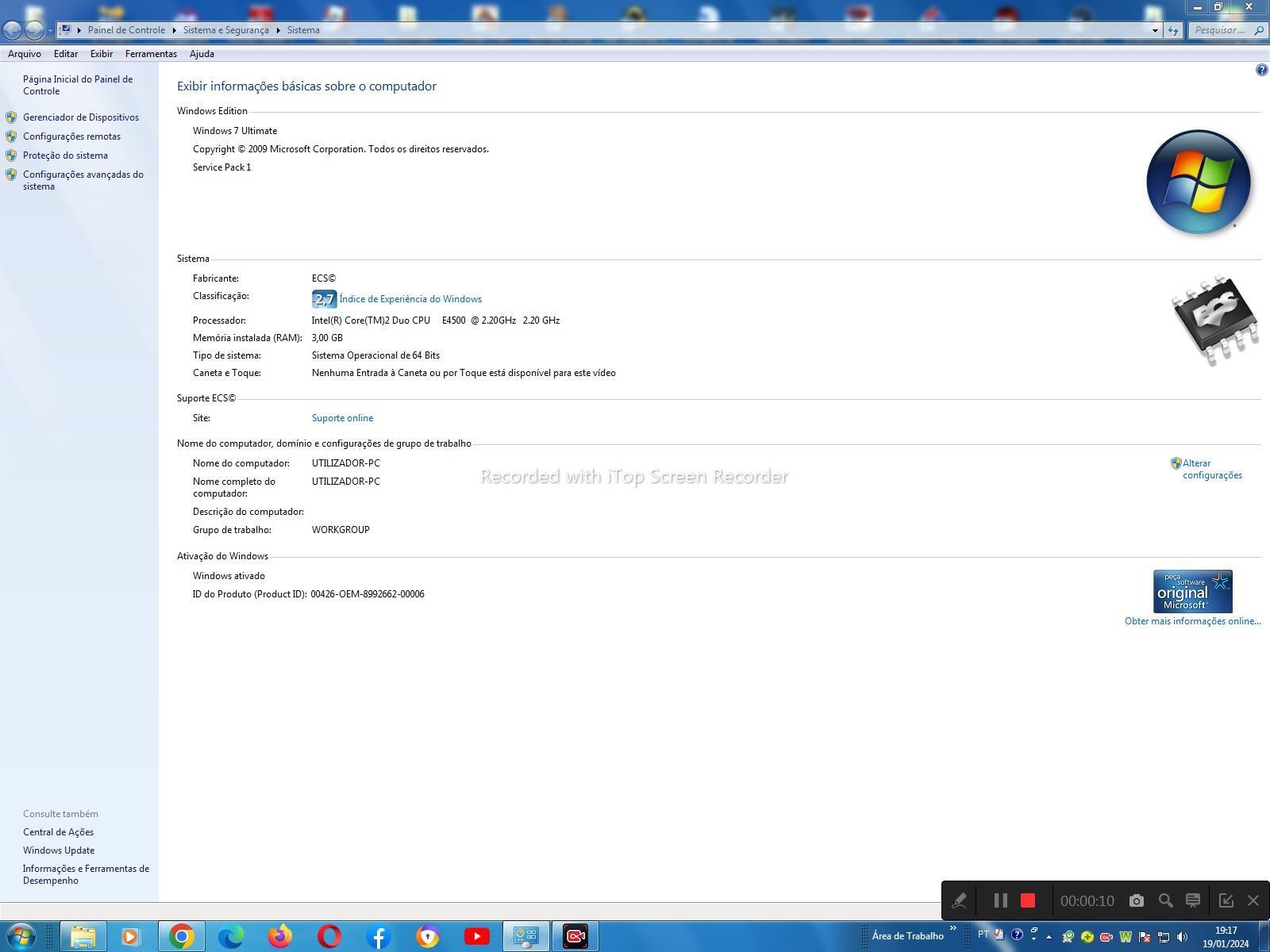Open recent pages dropdown arrow
Viewport: 1270px width, 952px height.
point(50,31)
